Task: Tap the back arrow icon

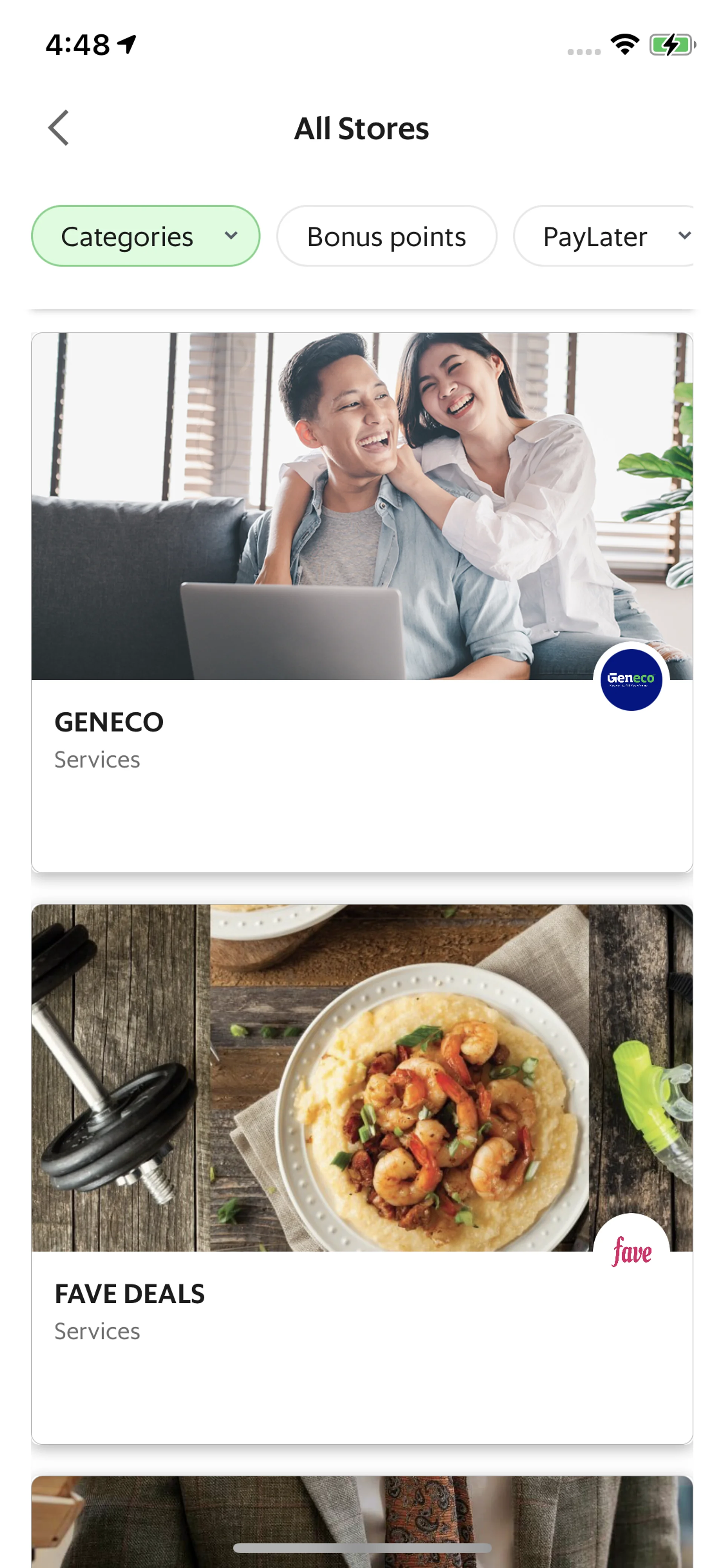Action: point(58,128)
